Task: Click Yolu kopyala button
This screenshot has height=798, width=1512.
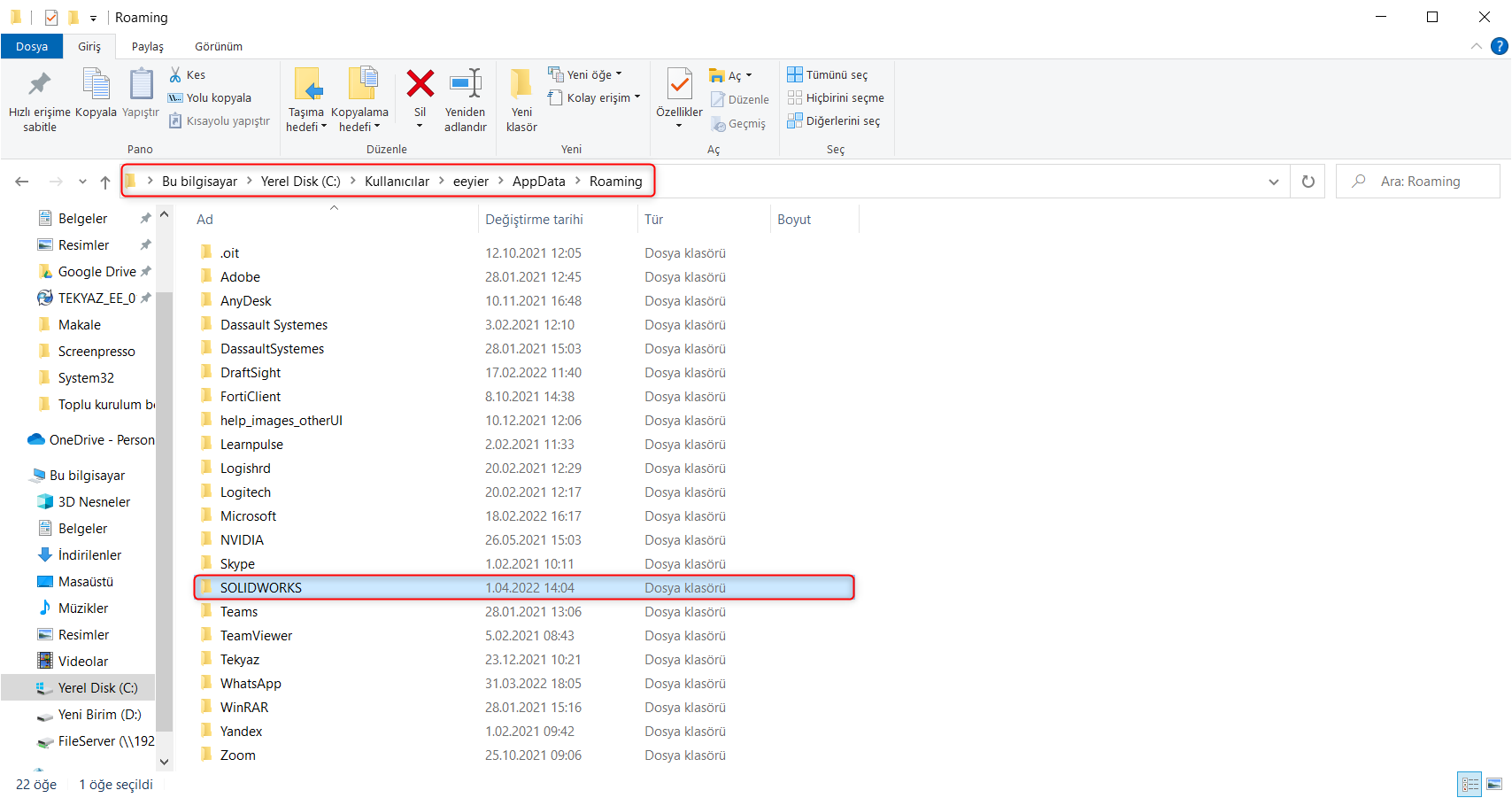Action: coord(210,98)
